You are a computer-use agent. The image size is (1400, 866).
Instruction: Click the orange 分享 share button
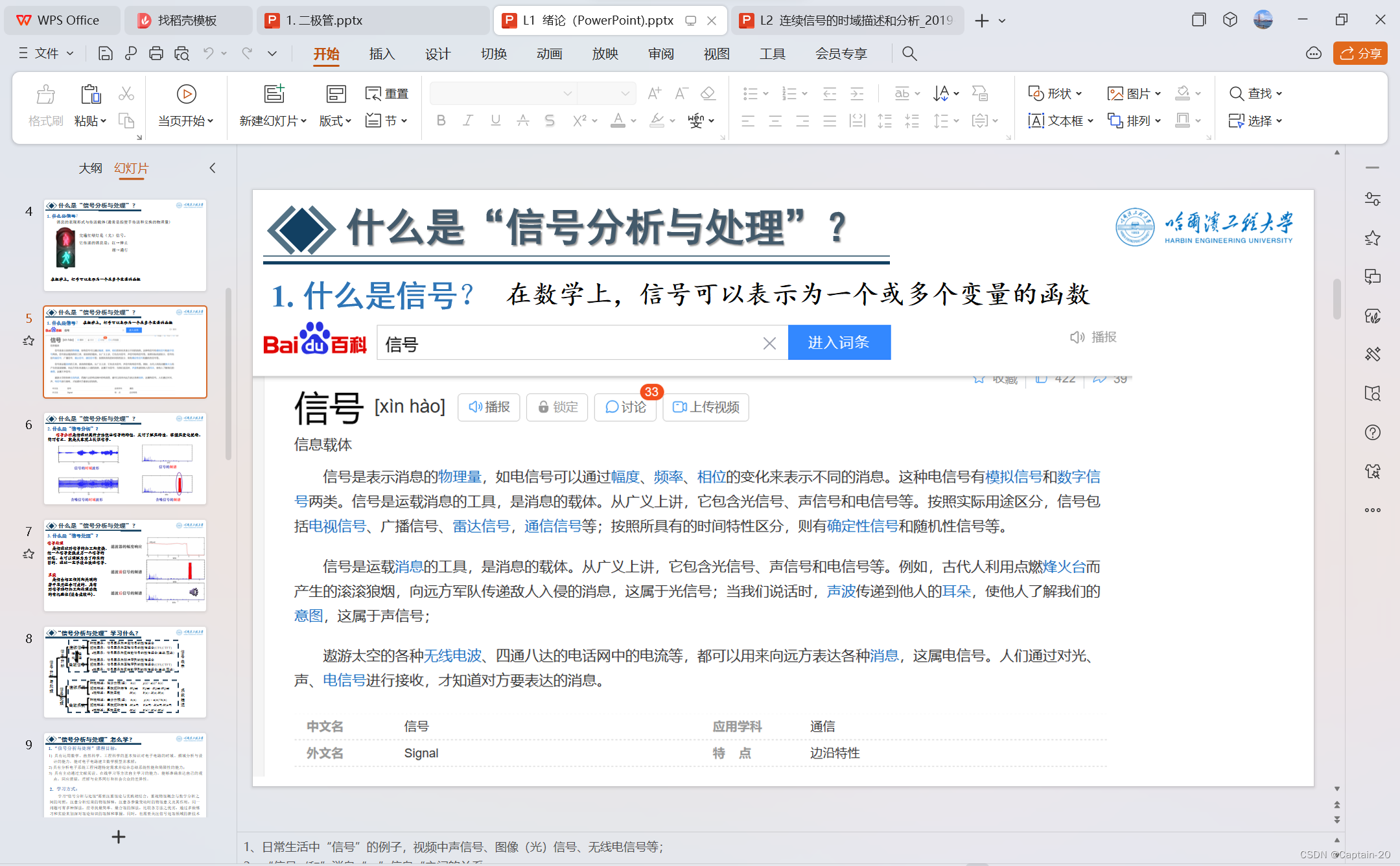[x=1360, y=54]
